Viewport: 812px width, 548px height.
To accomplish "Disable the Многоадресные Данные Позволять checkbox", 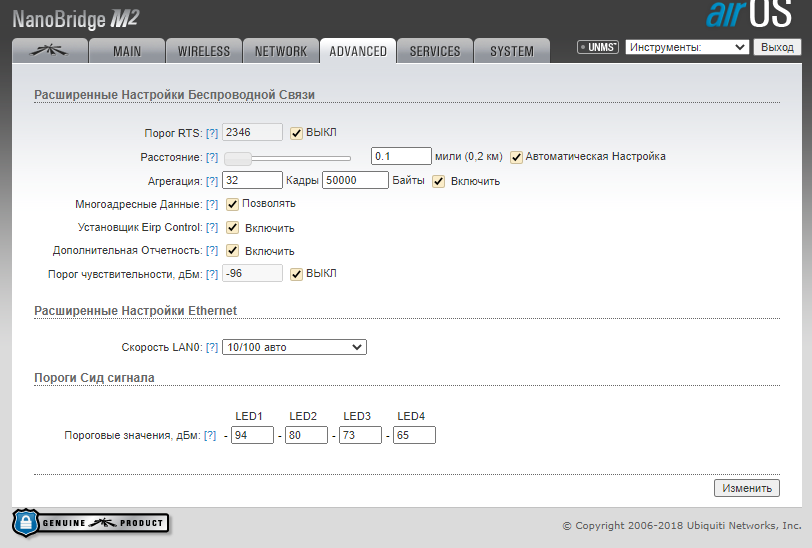I will (232, 204).
